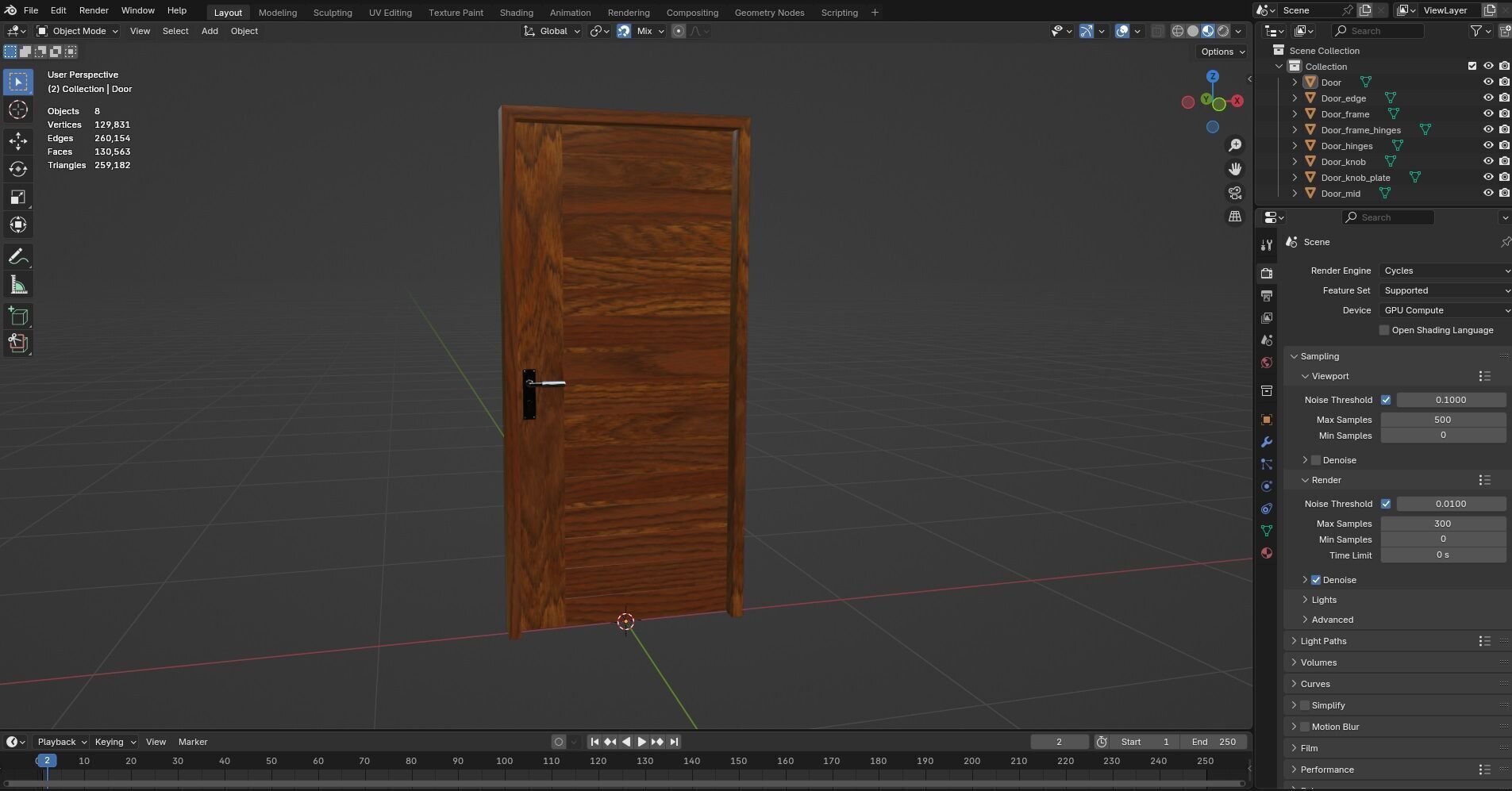Select the Measure tool
Image resolution: width=1512 pixels, height=791 pixels.
click(x=18, y=285)
